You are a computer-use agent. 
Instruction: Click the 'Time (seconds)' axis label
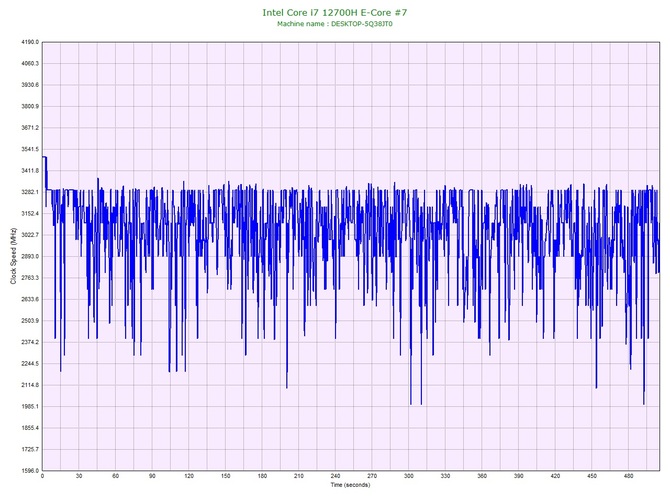[350, 485]
